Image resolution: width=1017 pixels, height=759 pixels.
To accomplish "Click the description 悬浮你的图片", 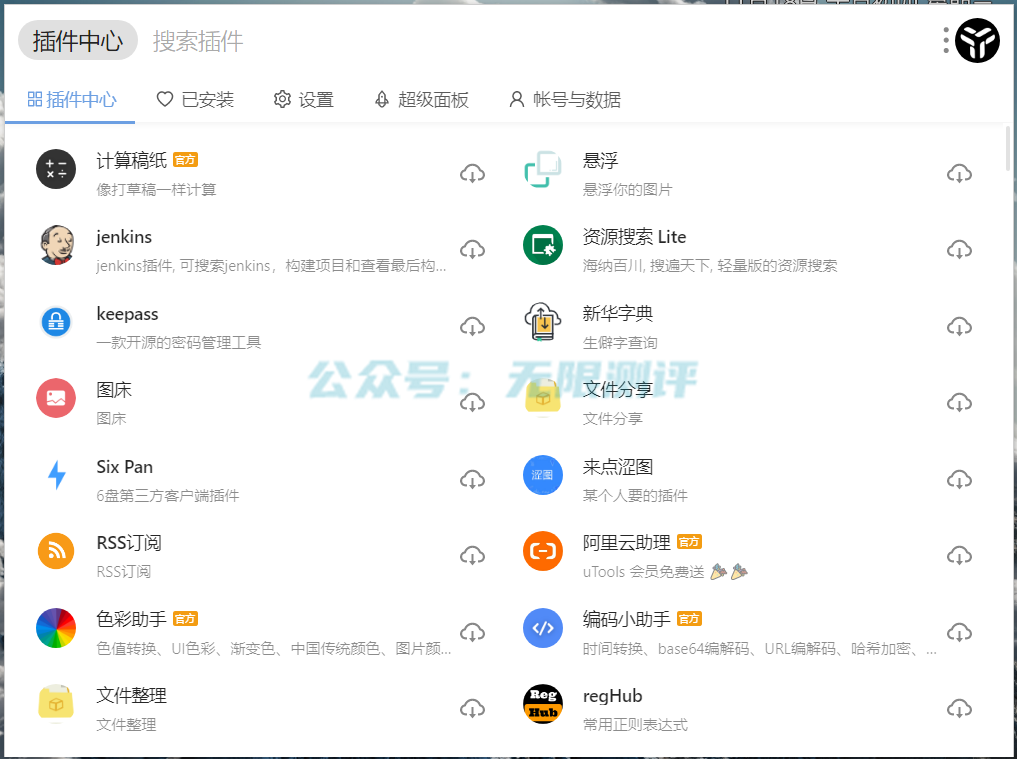I will (x=627, y=189).
